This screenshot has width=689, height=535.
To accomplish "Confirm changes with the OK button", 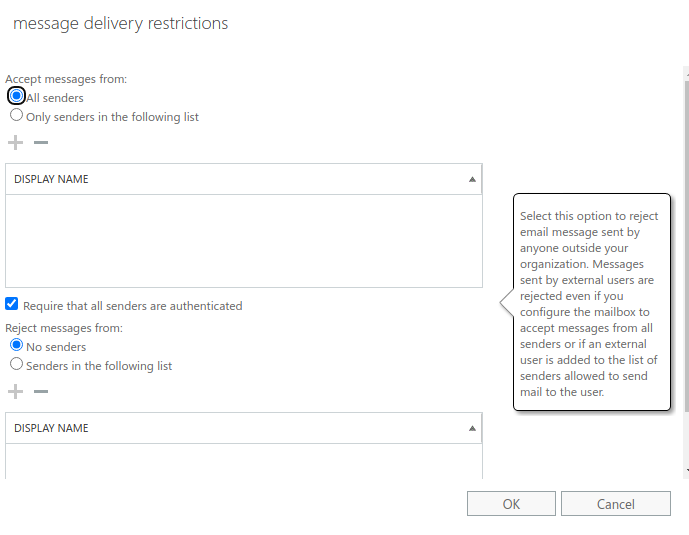I will tap(511, 504).
